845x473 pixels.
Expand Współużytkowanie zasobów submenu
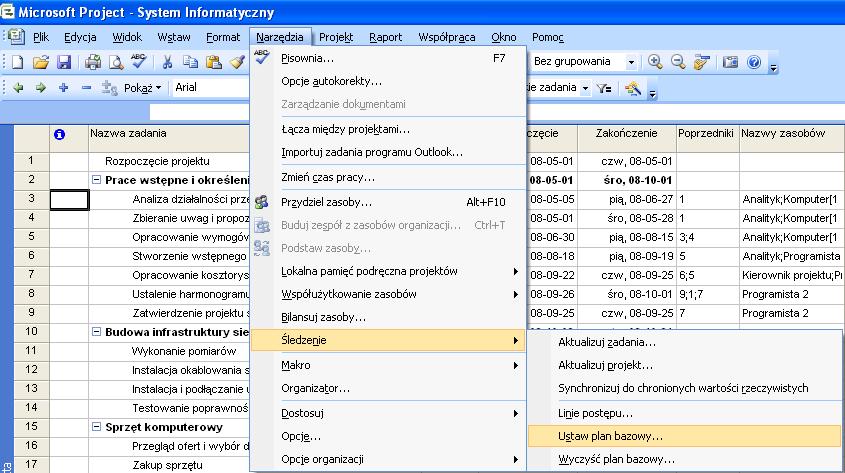(515, 295)
